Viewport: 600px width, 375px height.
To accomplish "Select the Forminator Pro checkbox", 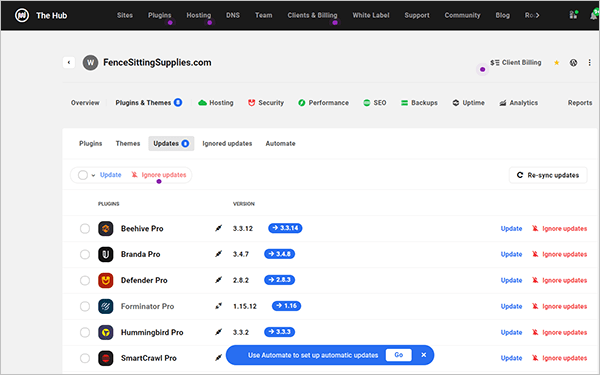I will (85, 307).
